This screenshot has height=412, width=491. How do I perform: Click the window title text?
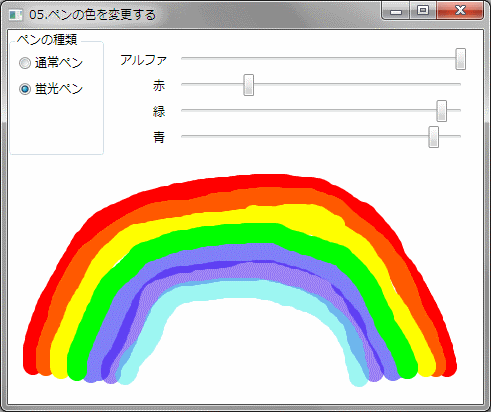[92, 15]
